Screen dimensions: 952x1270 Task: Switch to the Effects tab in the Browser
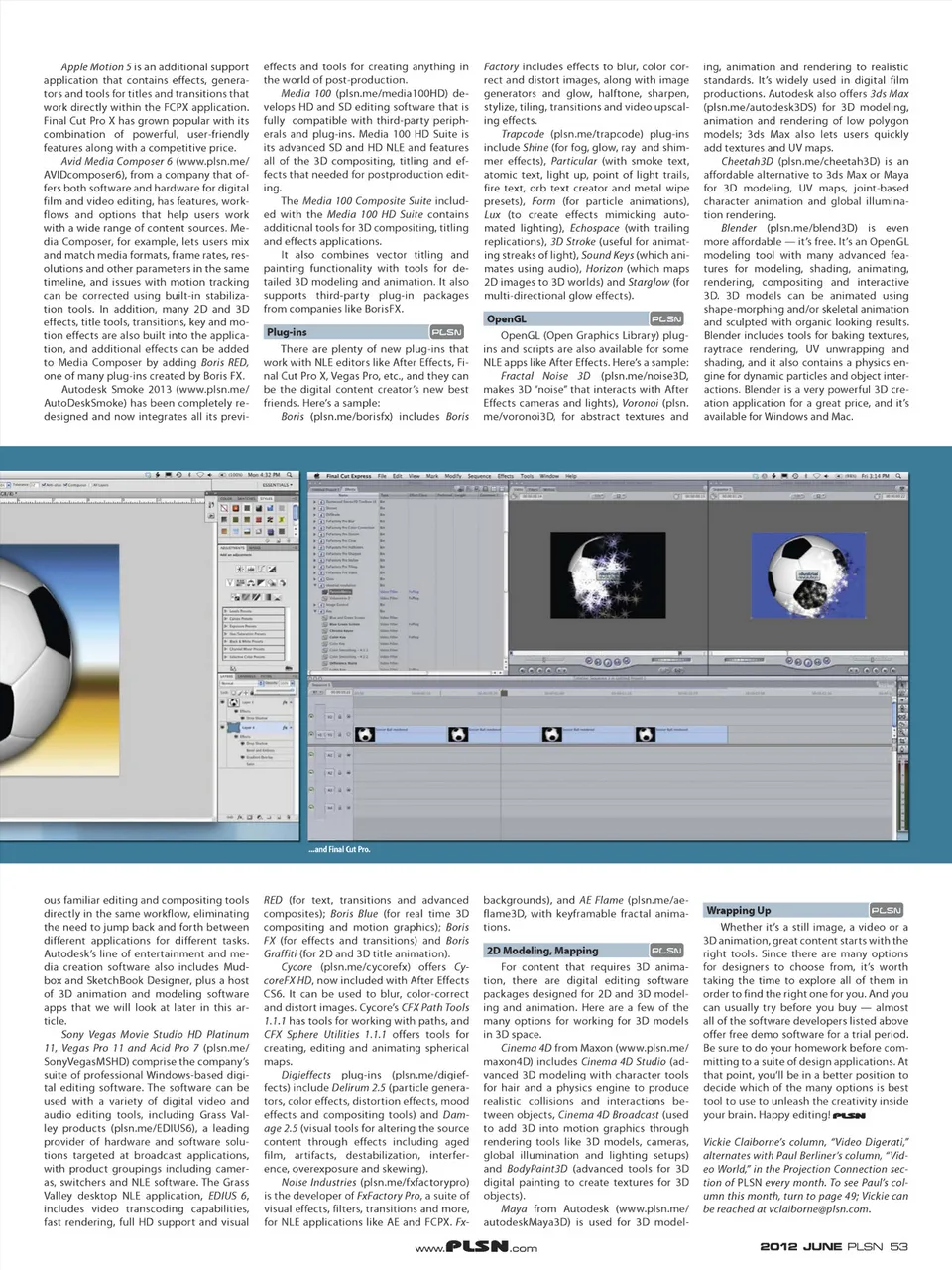coord(351,489)
